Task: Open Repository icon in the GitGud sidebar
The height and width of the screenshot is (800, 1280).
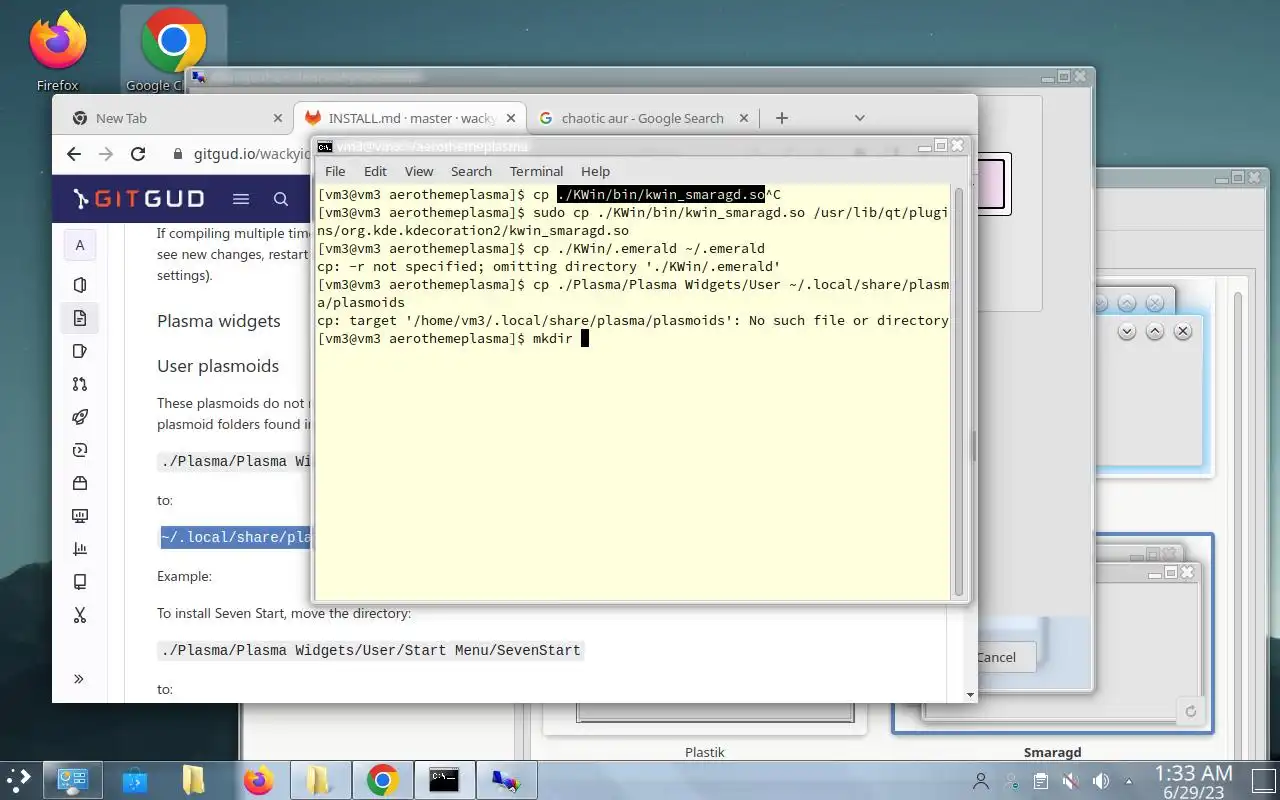Action: point(80,318)
